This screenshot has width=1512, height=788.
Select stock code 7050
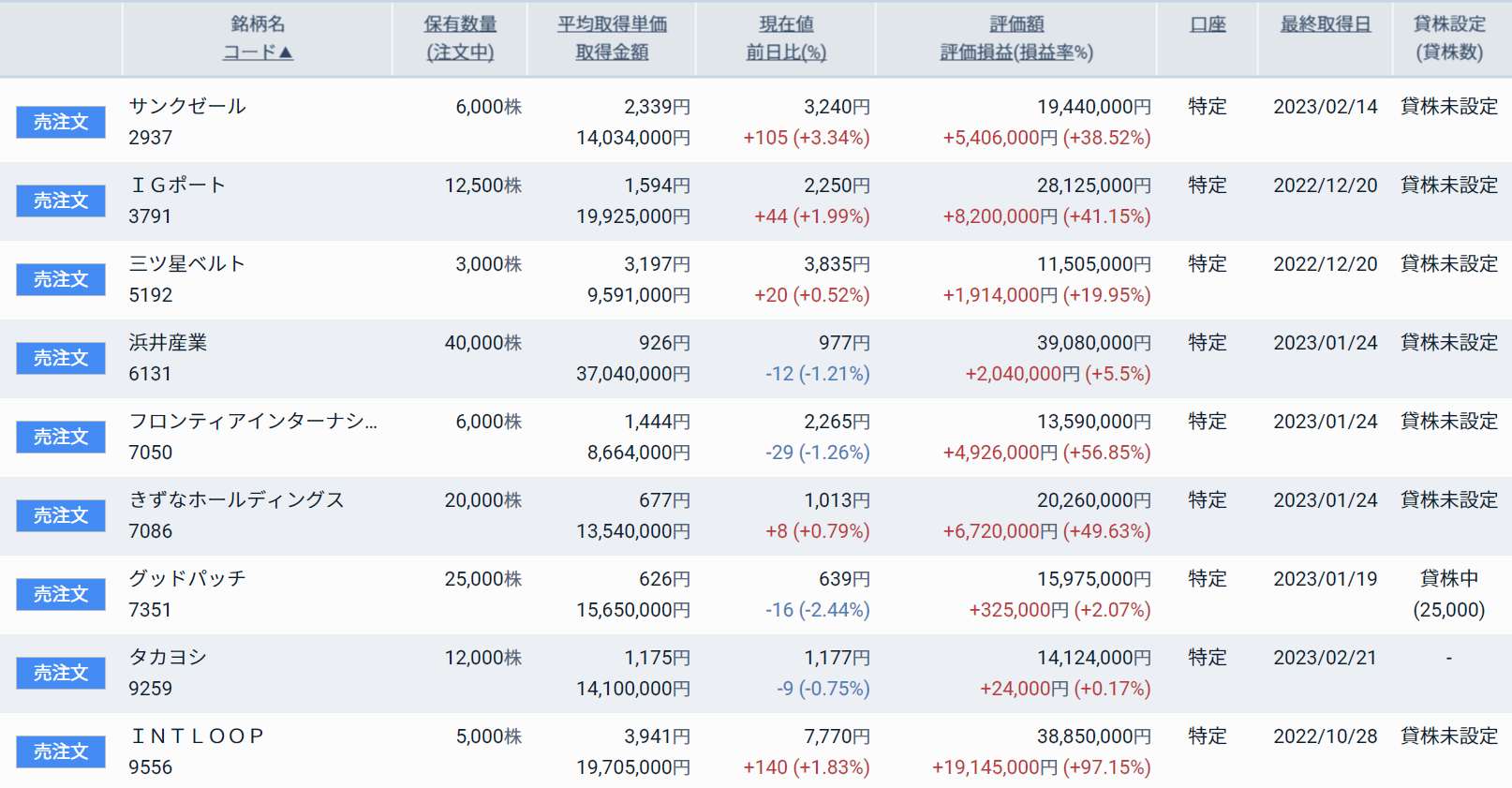(151, 453)
